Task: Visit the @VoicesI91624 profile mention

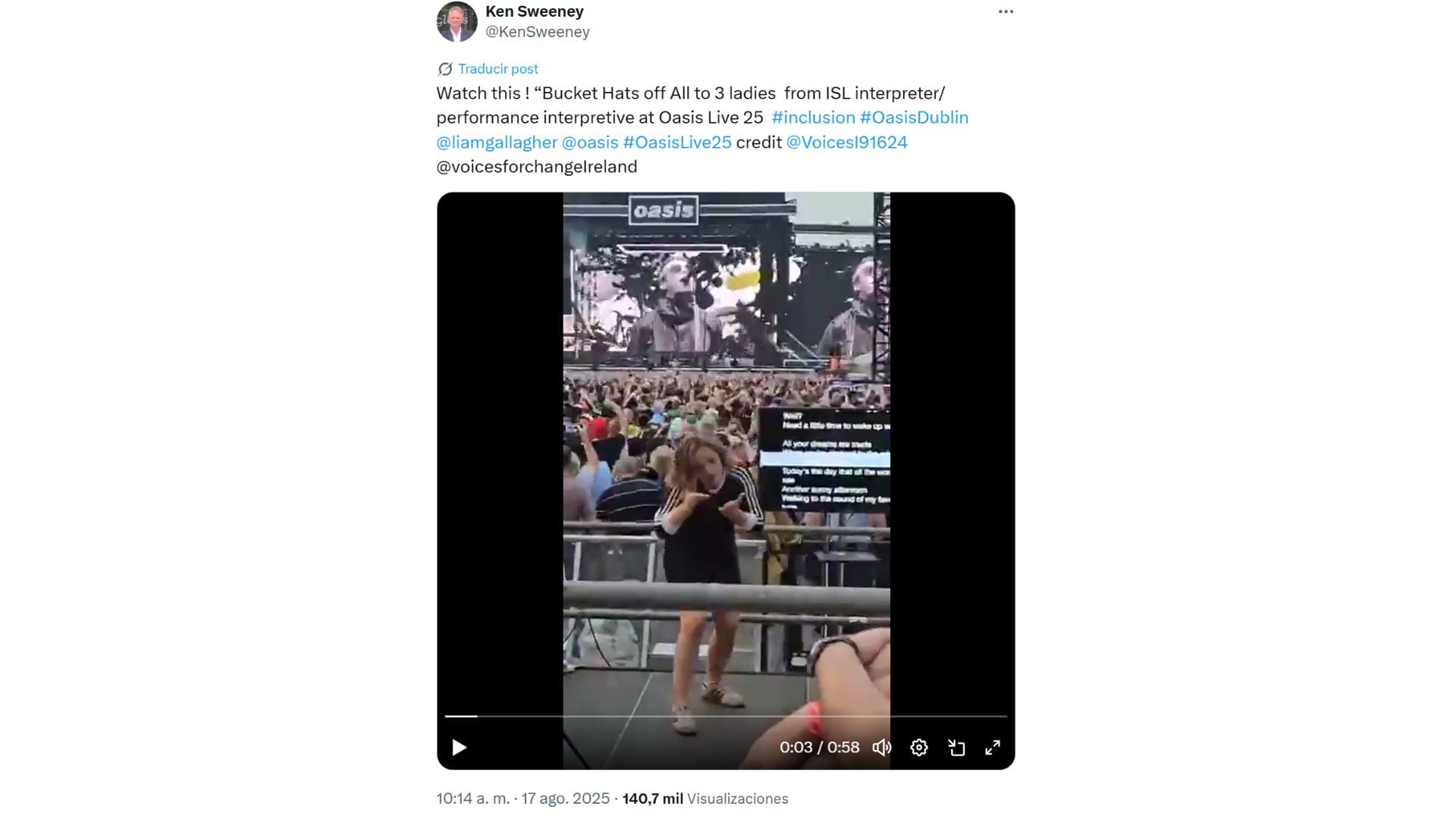Action: pos(846,143)
